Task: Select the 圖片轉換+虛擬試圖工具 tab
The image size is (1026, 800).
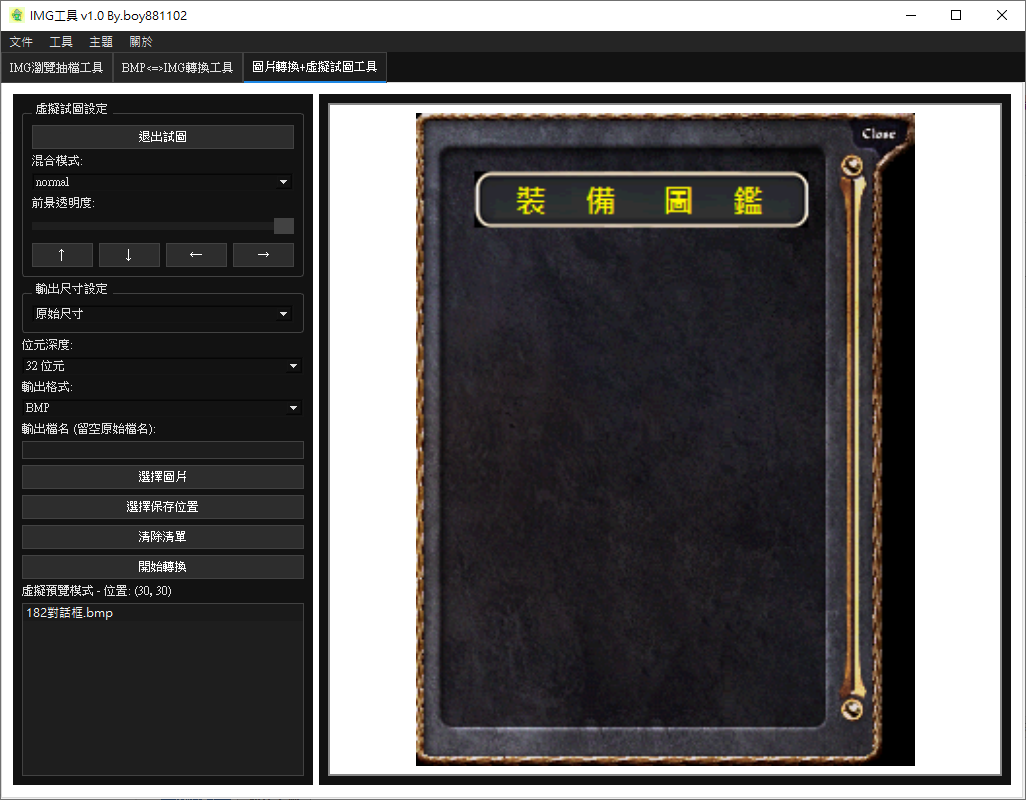Action: click(x=315, y=67)
